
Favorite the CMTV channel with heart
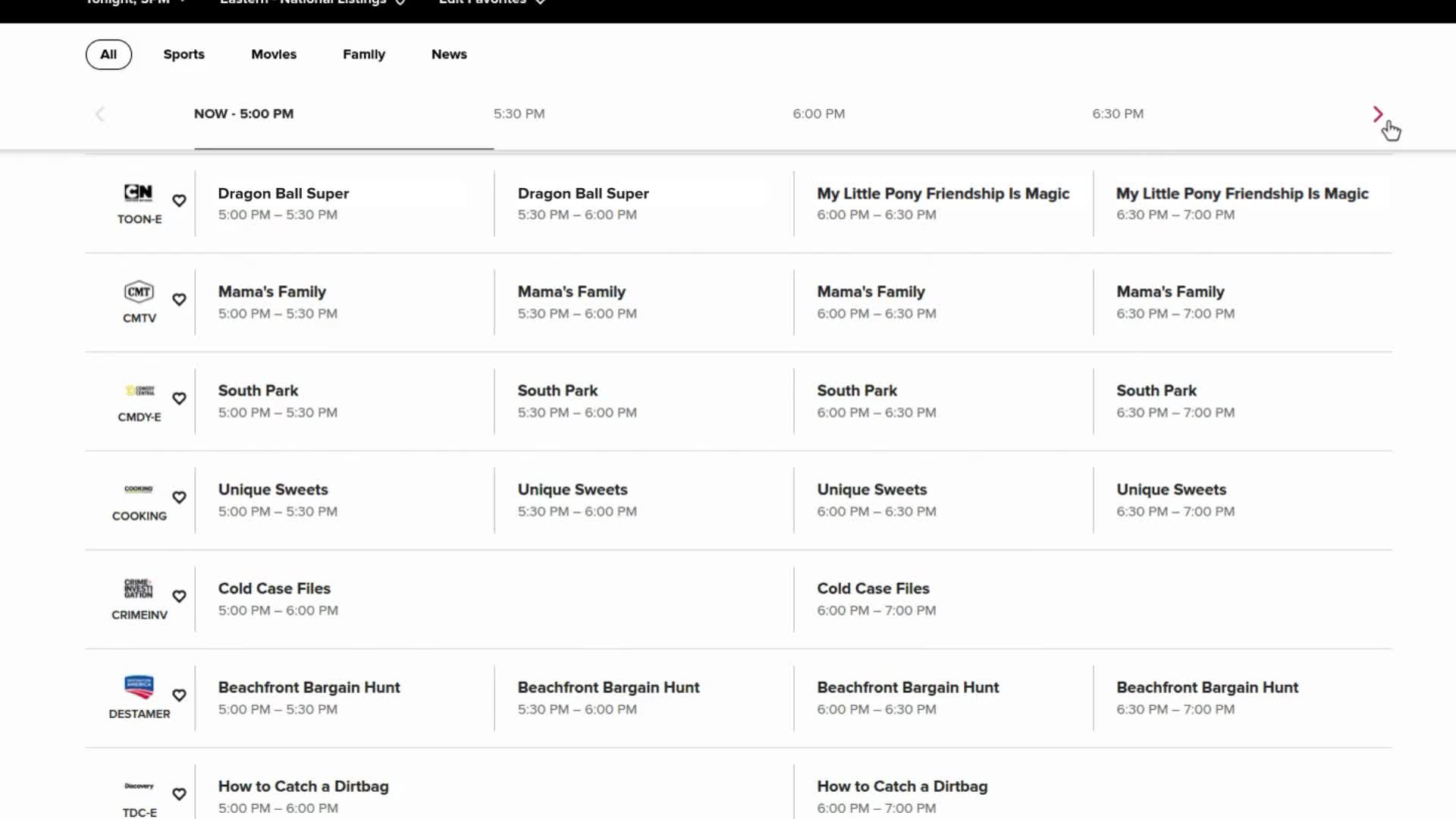coord(179,300)
